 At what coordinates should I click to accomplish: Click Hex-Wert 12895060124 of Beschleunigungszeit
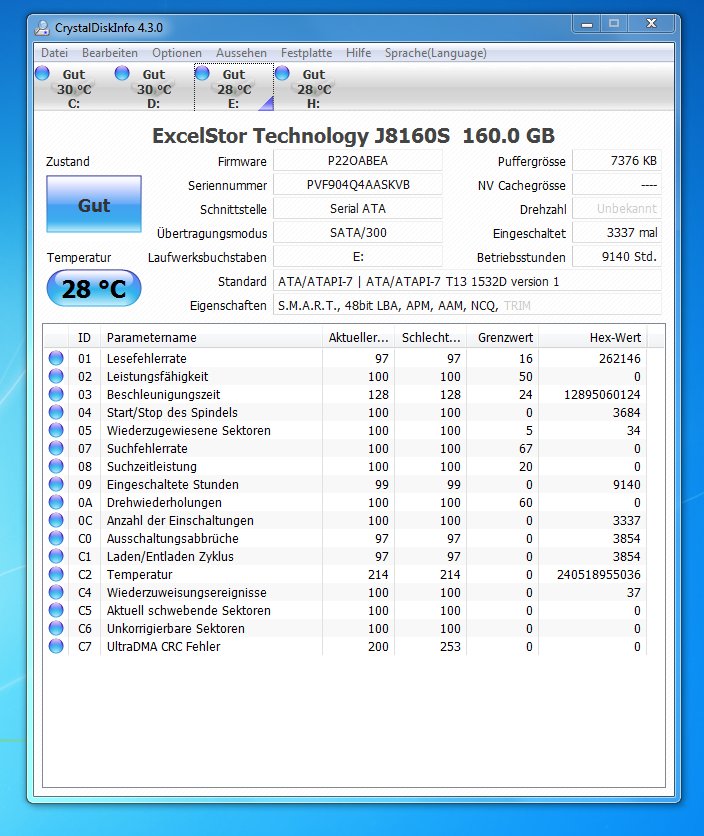(x=602, y=395)
